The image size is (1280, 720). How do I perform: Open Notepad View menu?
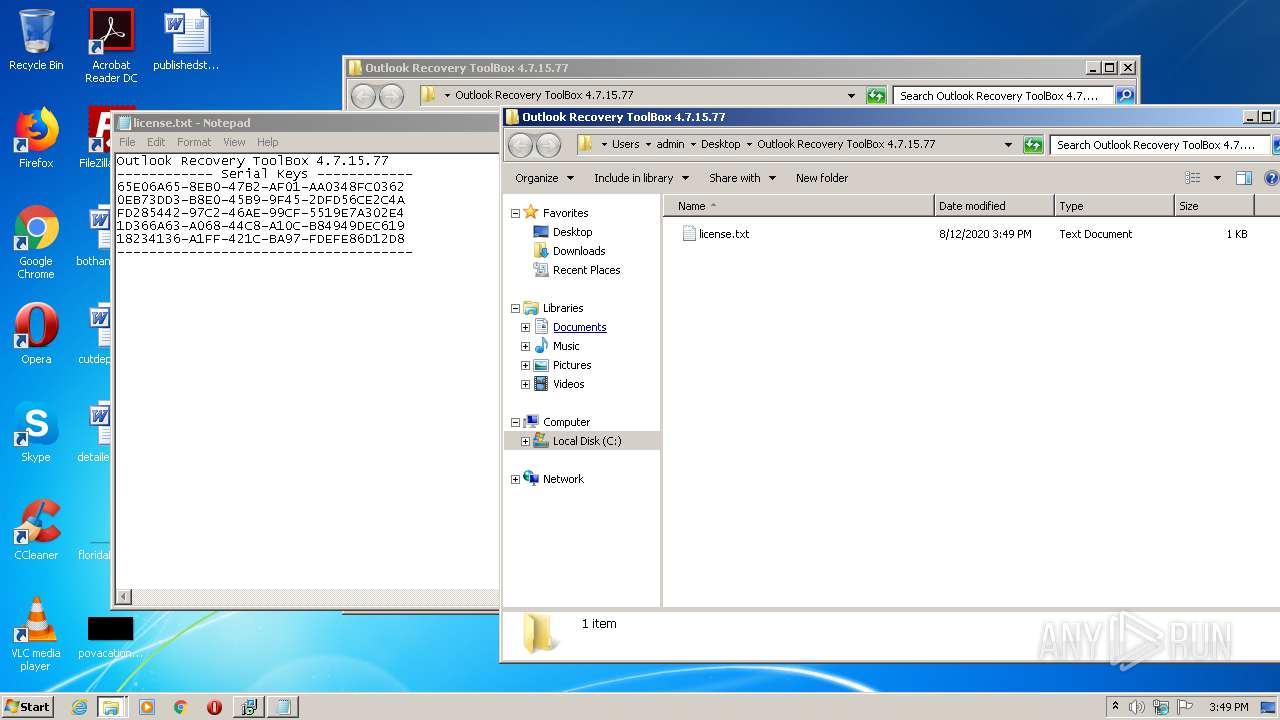(234, 142)
